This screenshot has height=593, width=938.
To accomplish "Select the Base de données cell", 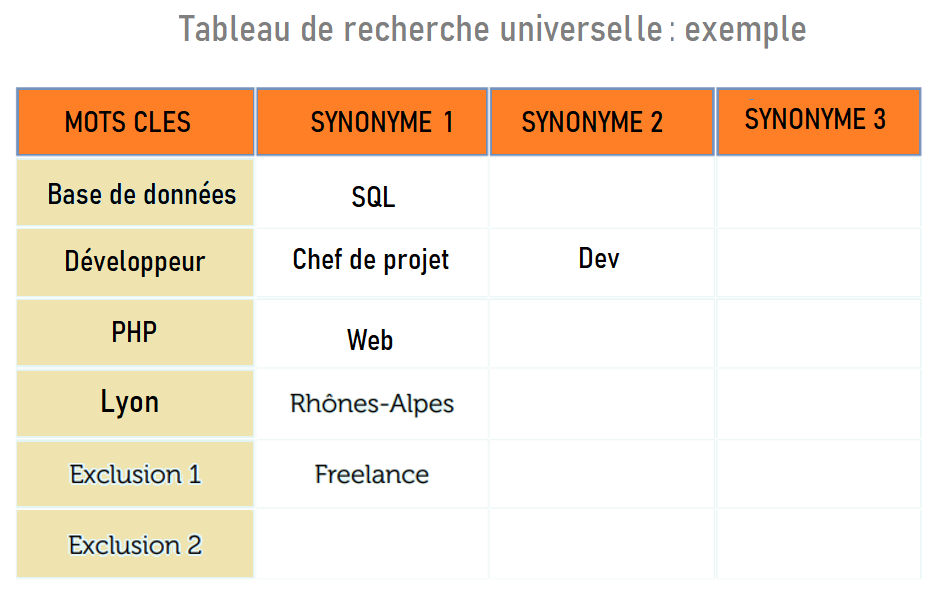I will click(136, 193).
